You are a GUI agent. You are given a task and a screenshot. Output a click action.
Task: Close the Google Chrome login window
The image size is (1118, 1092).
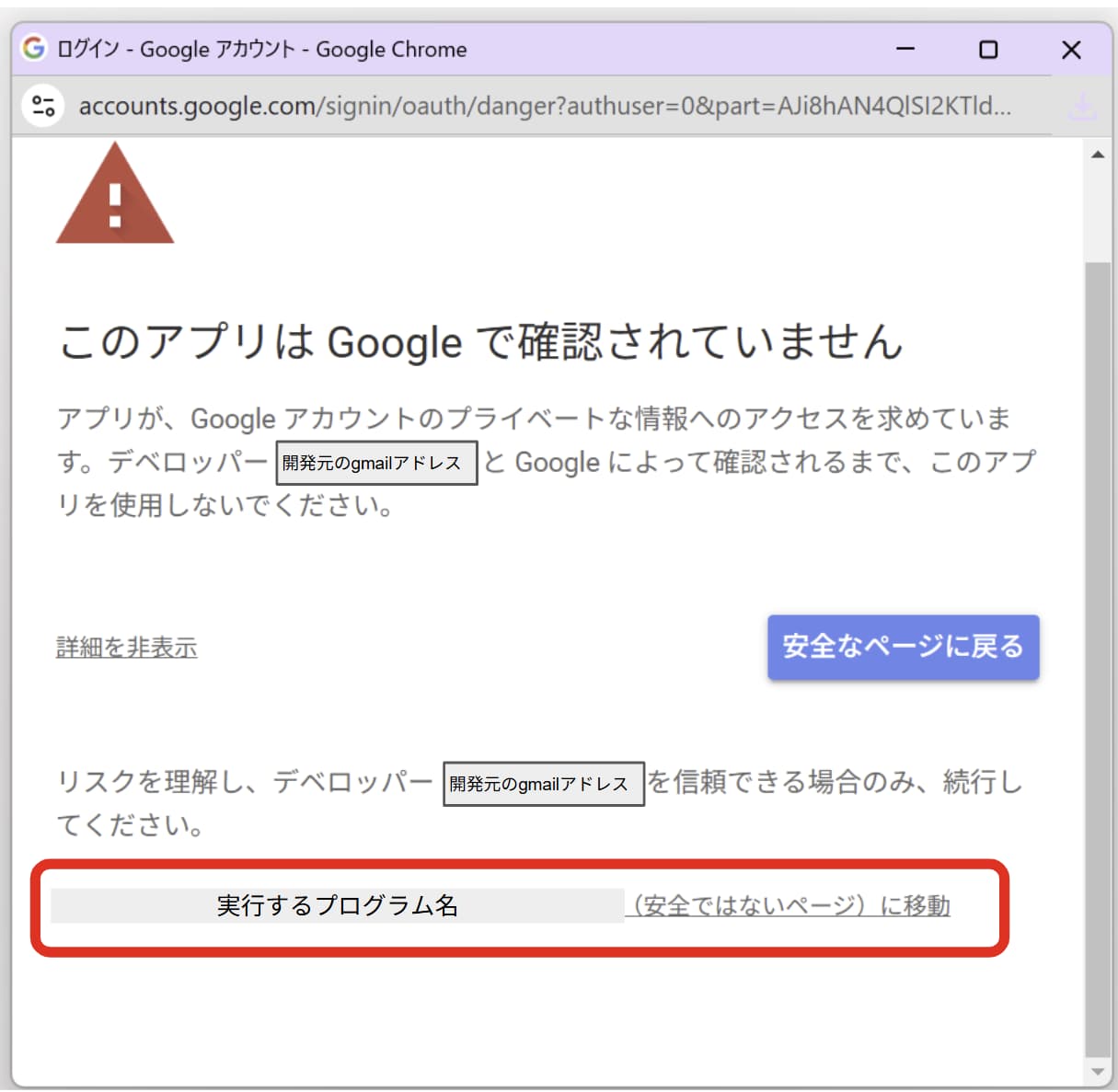pos(1071,49)
